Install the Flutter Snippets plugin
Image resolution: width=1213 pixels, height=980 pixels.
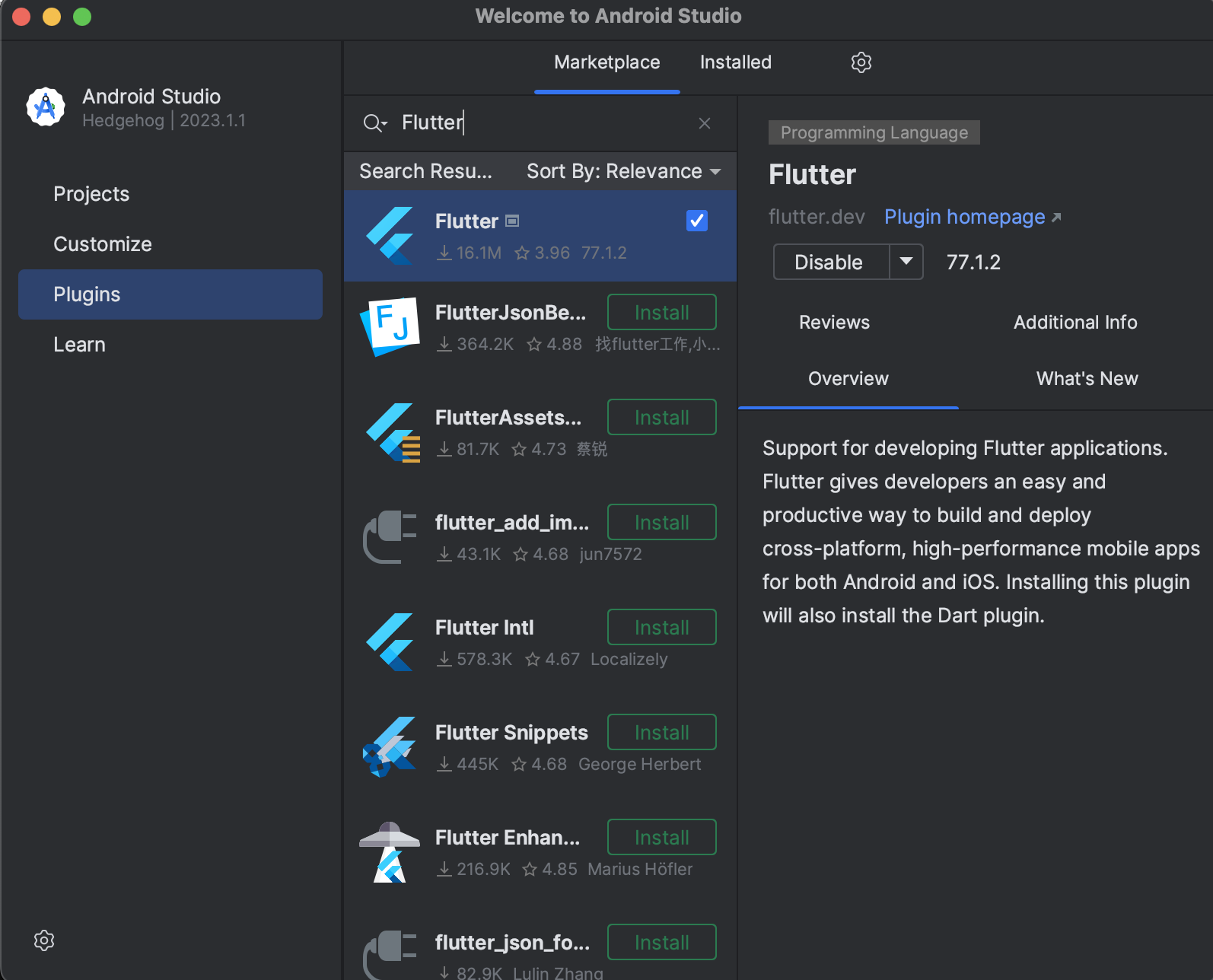pyautogui.click(x=662, y=732)
